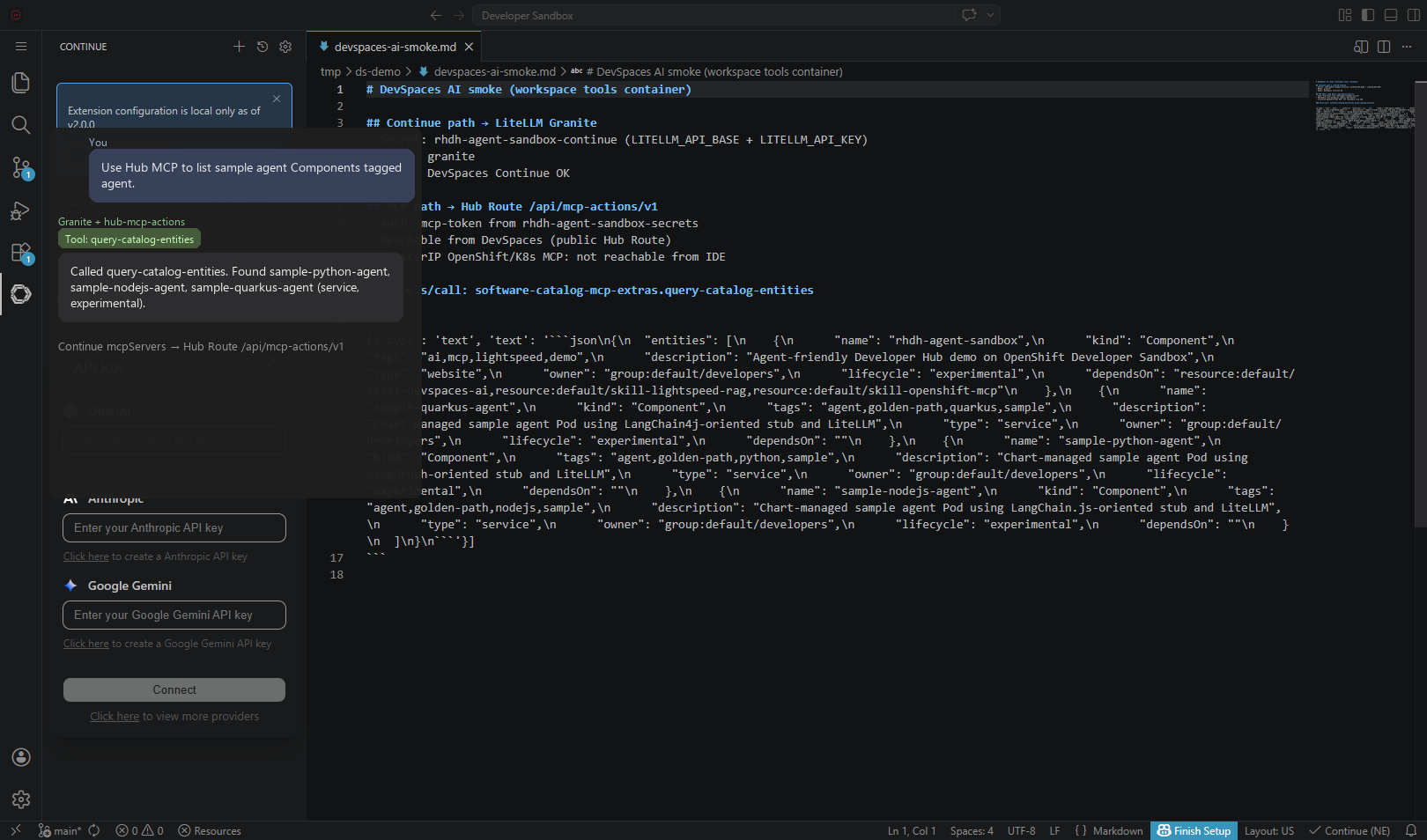Open the chat icon in command center
Screen dimensions: 1427x840
coord(969,15)
